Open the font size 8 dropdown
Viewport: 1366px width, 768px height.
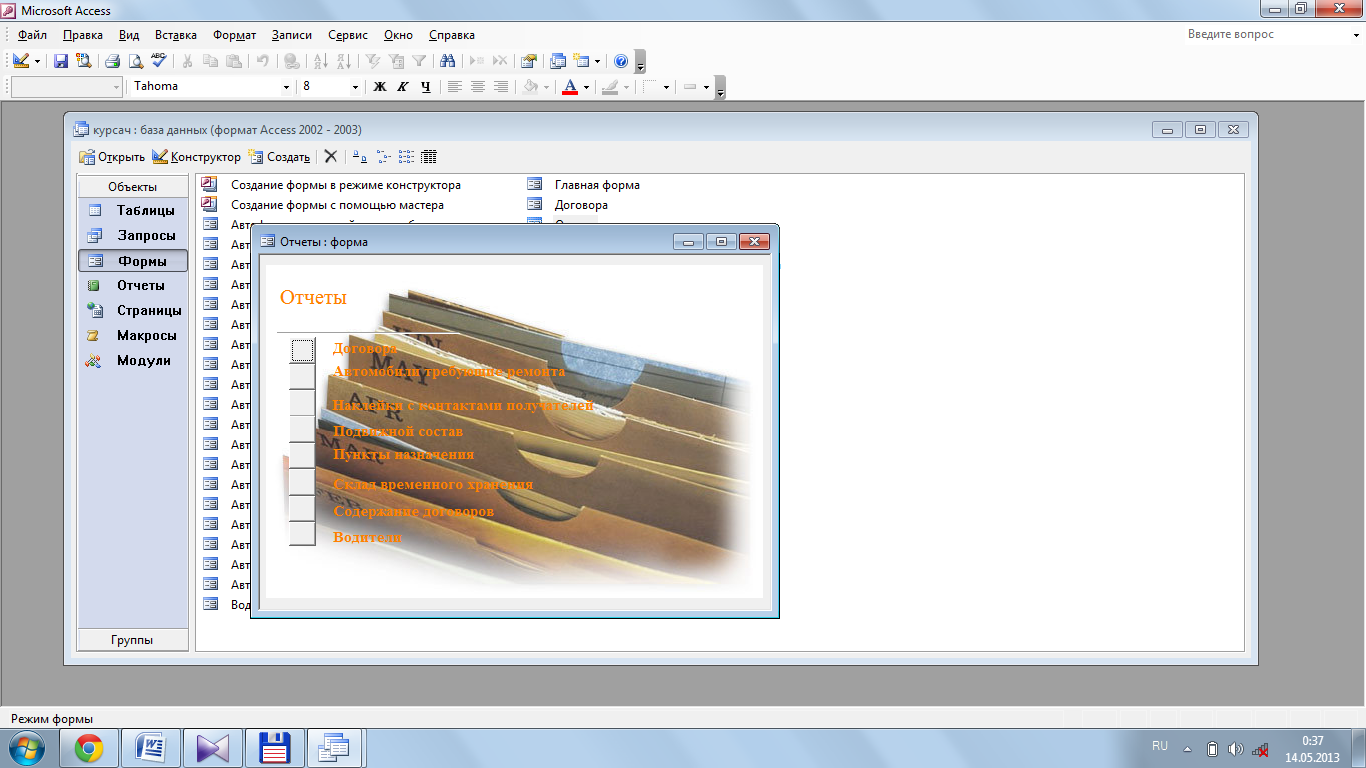tap(355, 87)
